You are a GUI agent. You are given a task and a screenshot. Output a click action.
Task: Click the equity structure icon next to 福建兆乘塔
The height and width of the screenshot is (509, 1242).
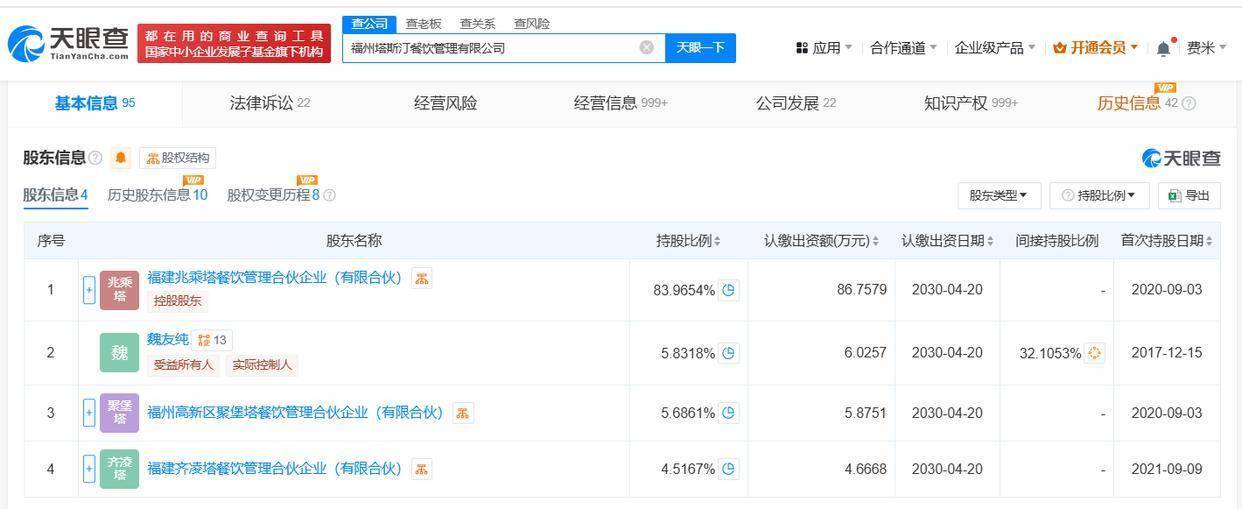[x=422, y=278]
